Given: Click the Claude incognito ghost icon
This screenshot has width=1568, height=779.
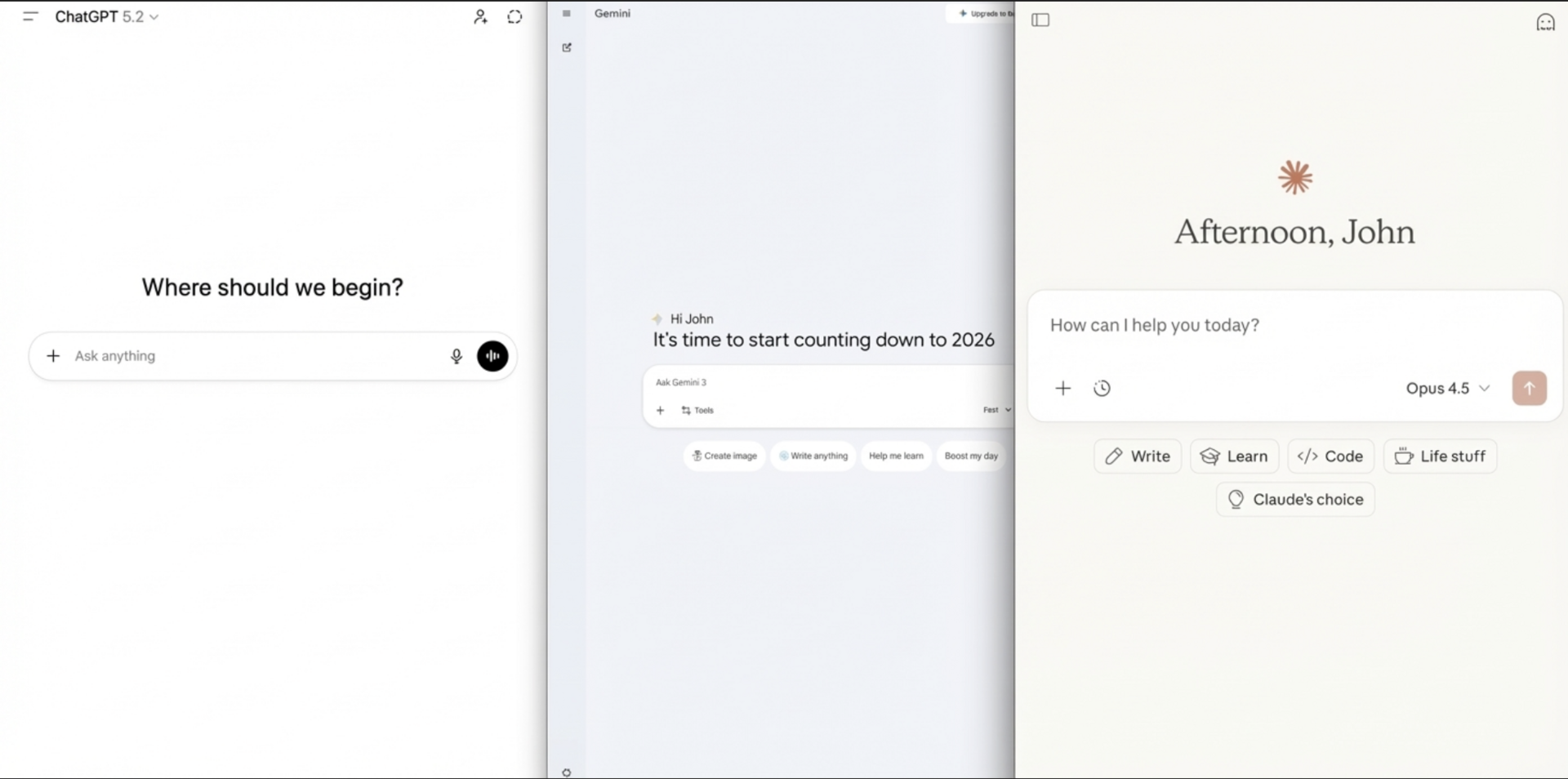Looking at the screenshot, I should [x=1545, y=22].
